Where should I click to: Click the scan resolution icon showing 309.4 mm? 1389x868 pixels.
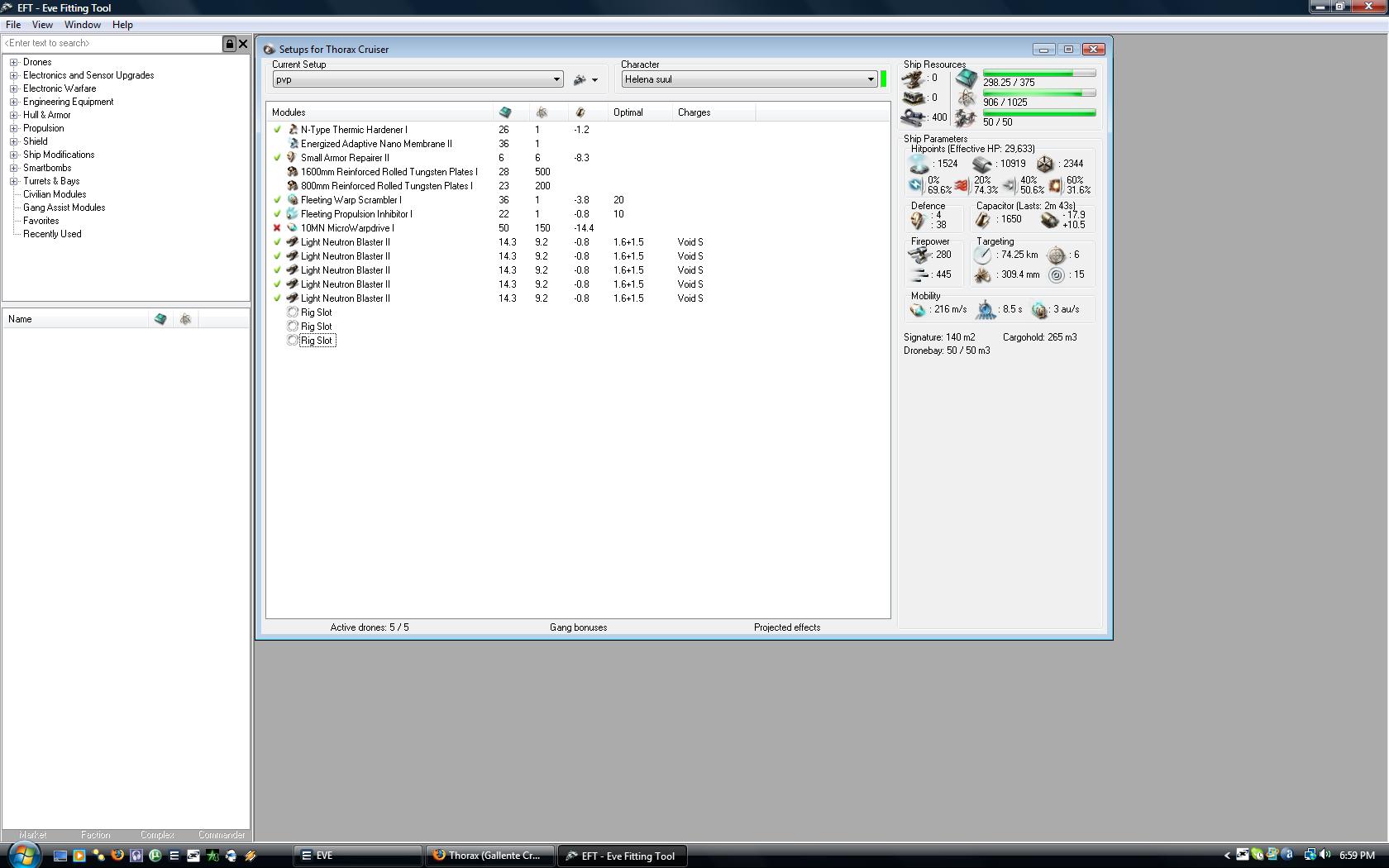982,275
